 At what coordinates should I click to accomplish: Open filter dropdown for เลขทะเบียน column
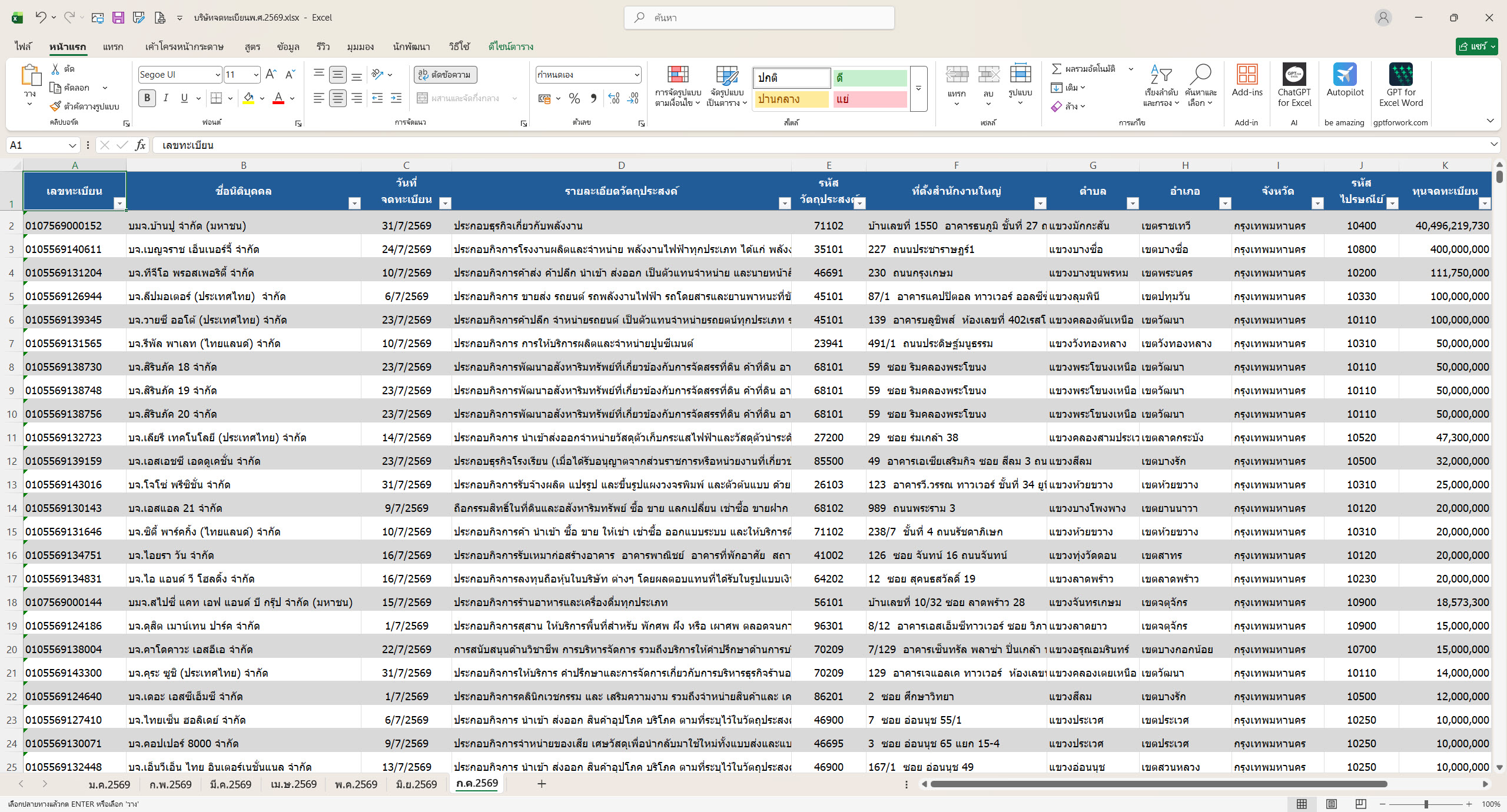pos(120,204)
